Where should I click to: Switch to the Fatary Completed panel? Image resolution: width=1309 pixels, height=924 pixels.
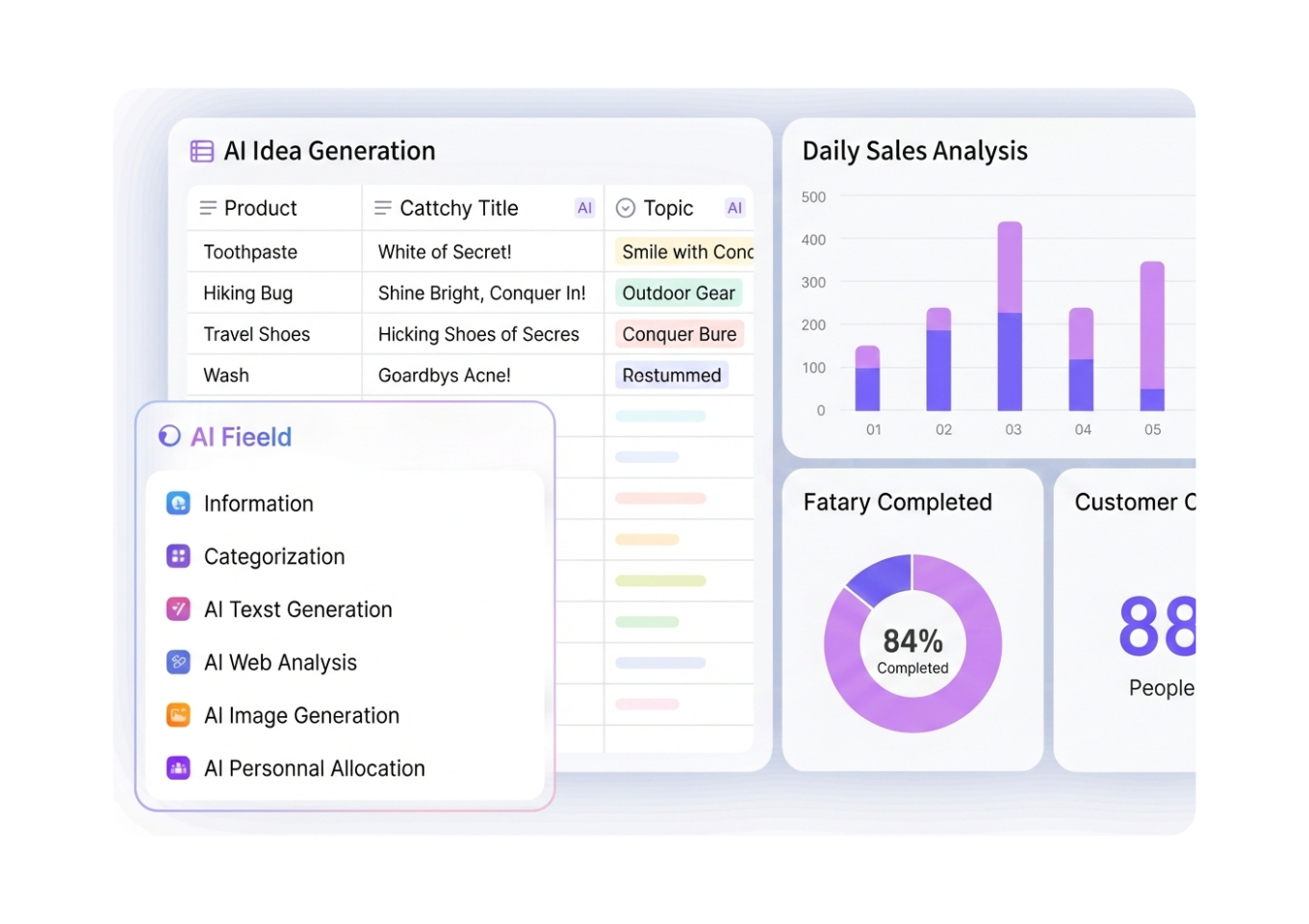[897, 501]
